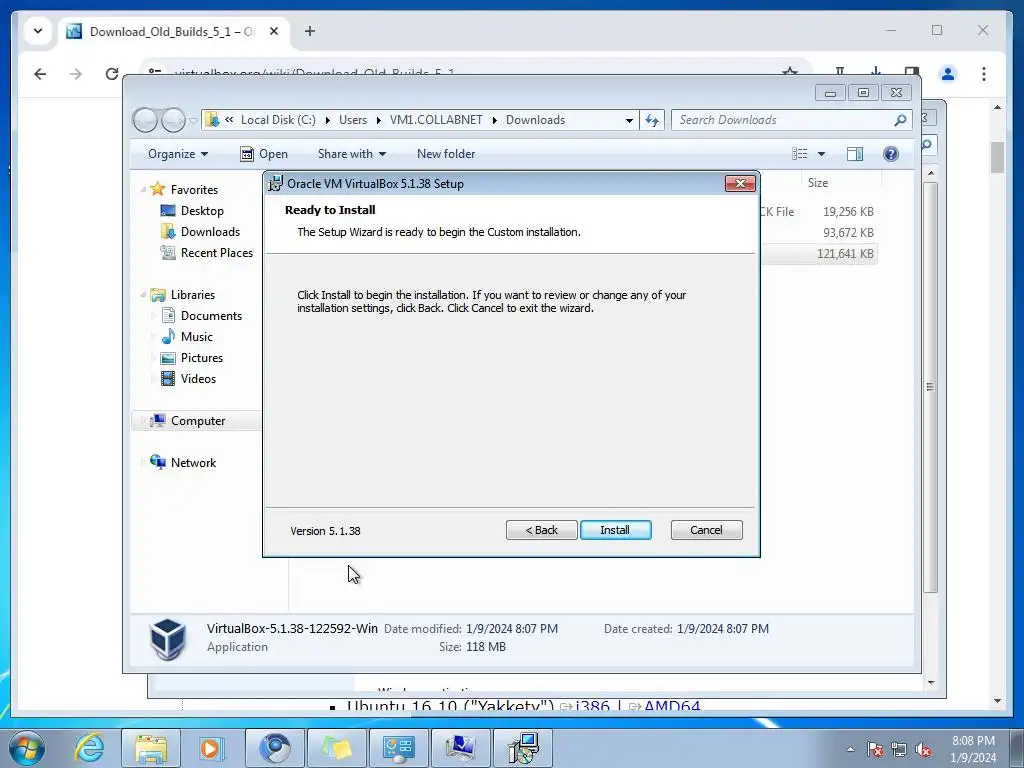Toggle the preview pane icon

854,153
